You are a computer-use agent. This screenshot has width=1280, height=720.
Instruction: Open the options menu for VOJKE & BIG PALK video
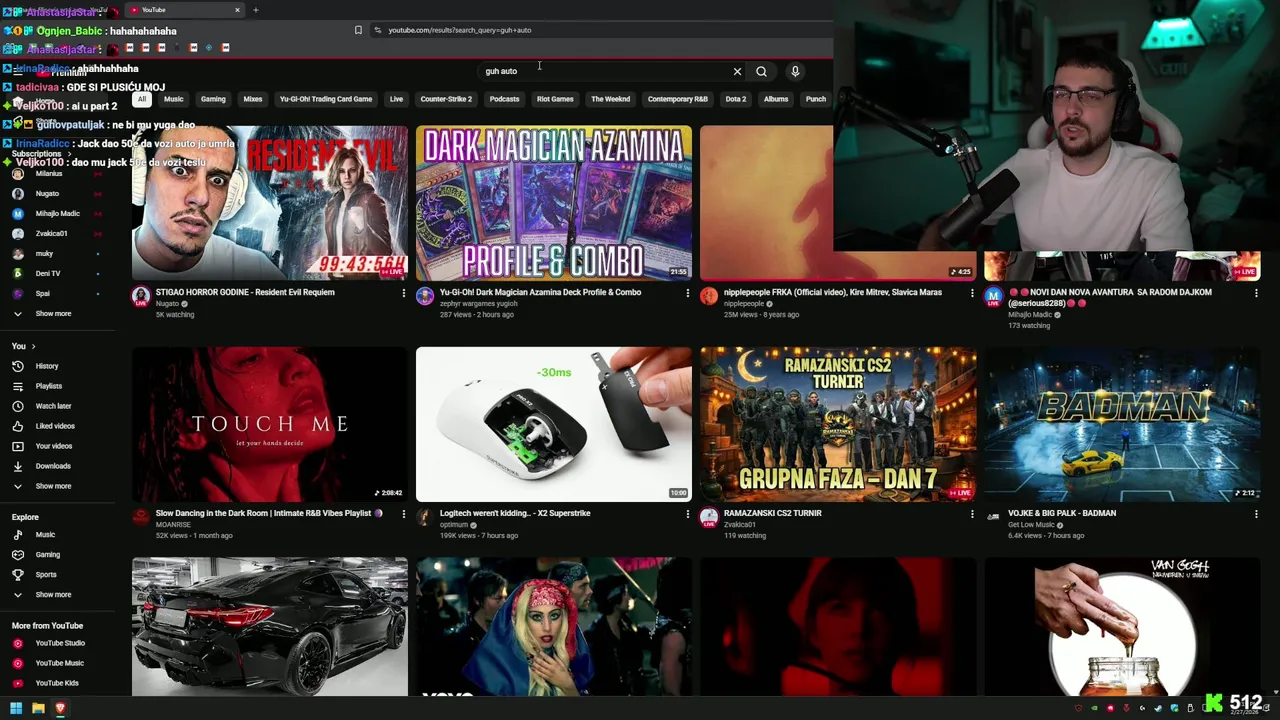(1256, 514)
